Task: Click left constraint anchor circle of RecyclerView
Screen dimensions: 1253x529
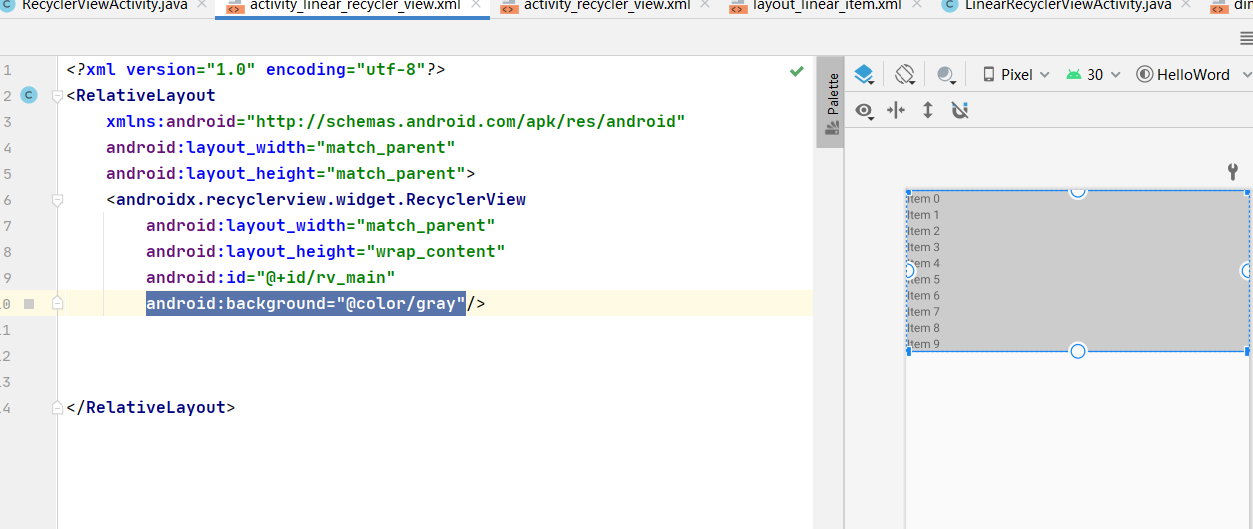Action: coord(909,271)
